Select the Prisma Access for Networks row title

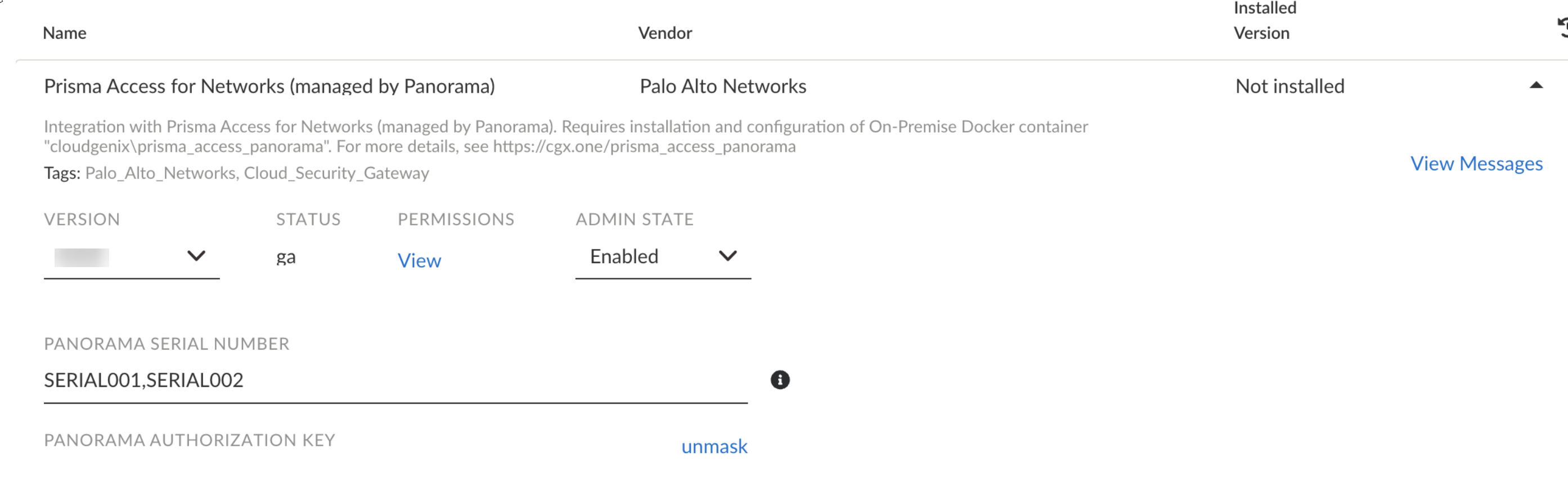269,87
